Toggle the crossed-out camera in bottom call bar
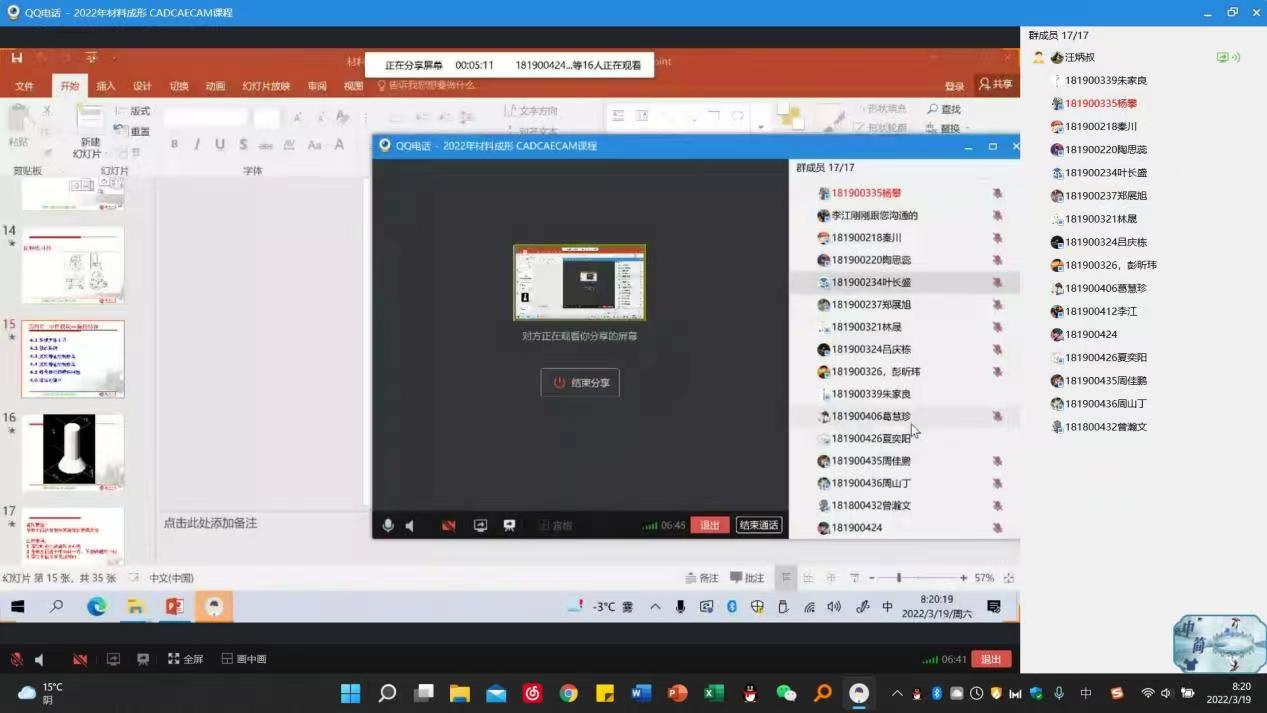Viewport: 1267px width, 713px height. (80, 660)
